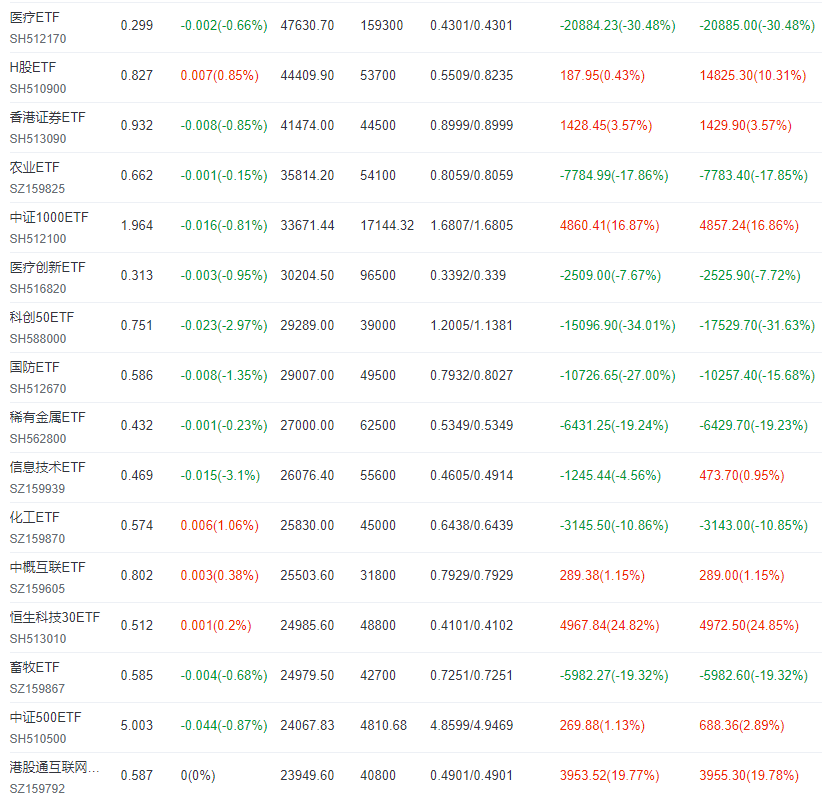Click 信息技术ETF gain 473.70(0.95%)

click(x=742, y=475)
